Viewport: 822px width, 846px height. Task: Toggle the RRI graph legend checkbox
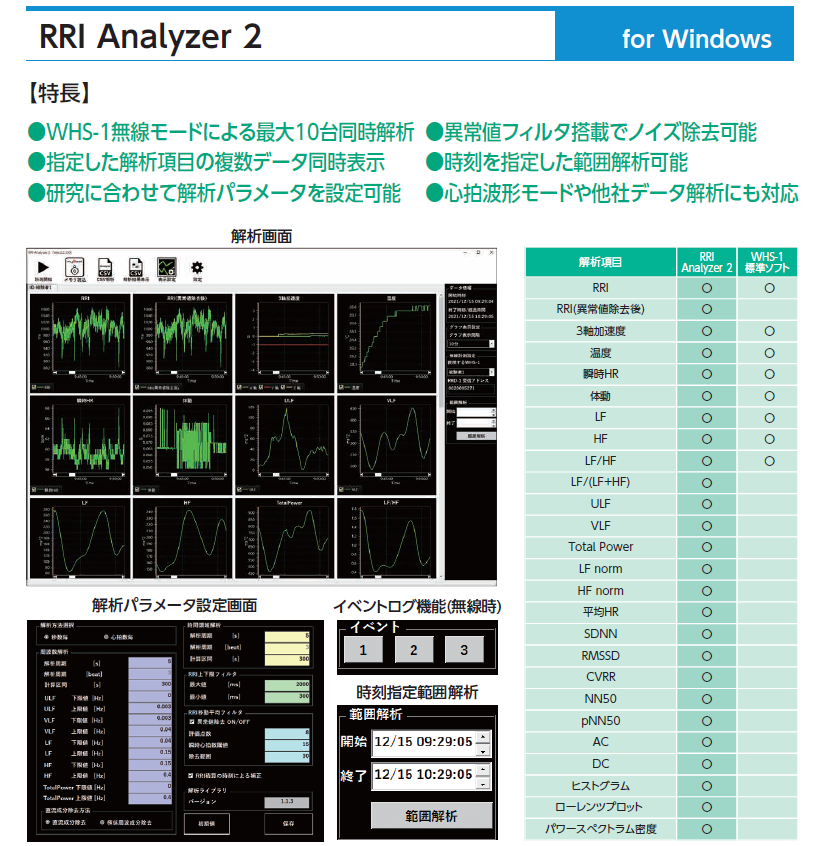[36, 387]
